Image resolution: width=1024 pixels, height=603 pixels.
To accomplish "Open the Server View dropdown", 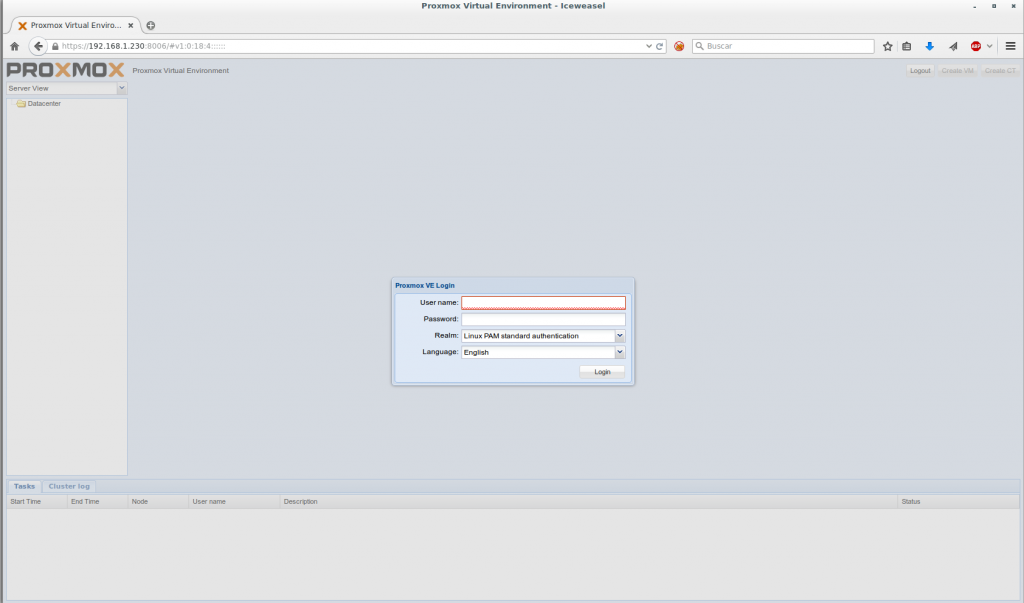I will (121, 88).
